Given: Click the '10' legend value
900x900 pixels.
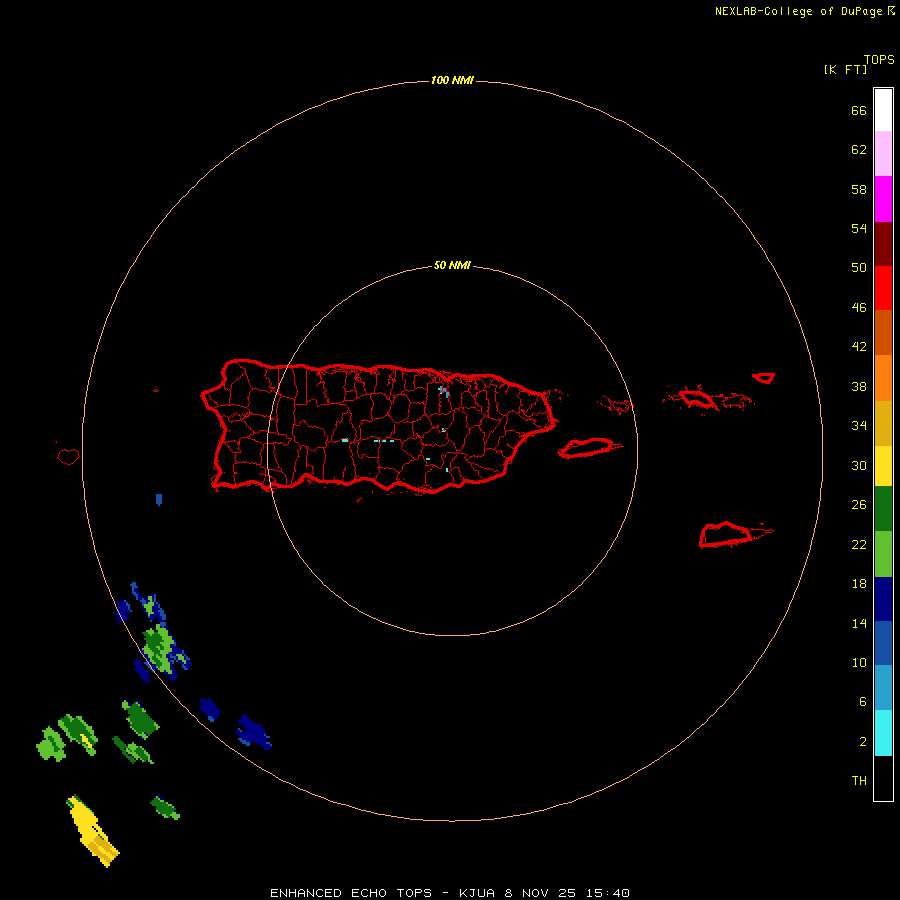Looking at the screenshot, I should pyautogui.click(x=859, y=663).
